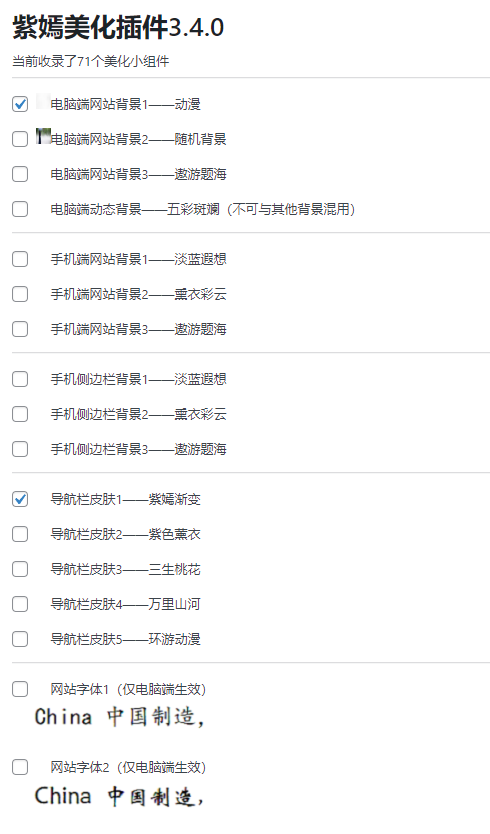This screenshot has height=834, width=490.
Task: Tick 电脑端网站背景3——遨游题海 checkbox
Action: click(20, 174)
